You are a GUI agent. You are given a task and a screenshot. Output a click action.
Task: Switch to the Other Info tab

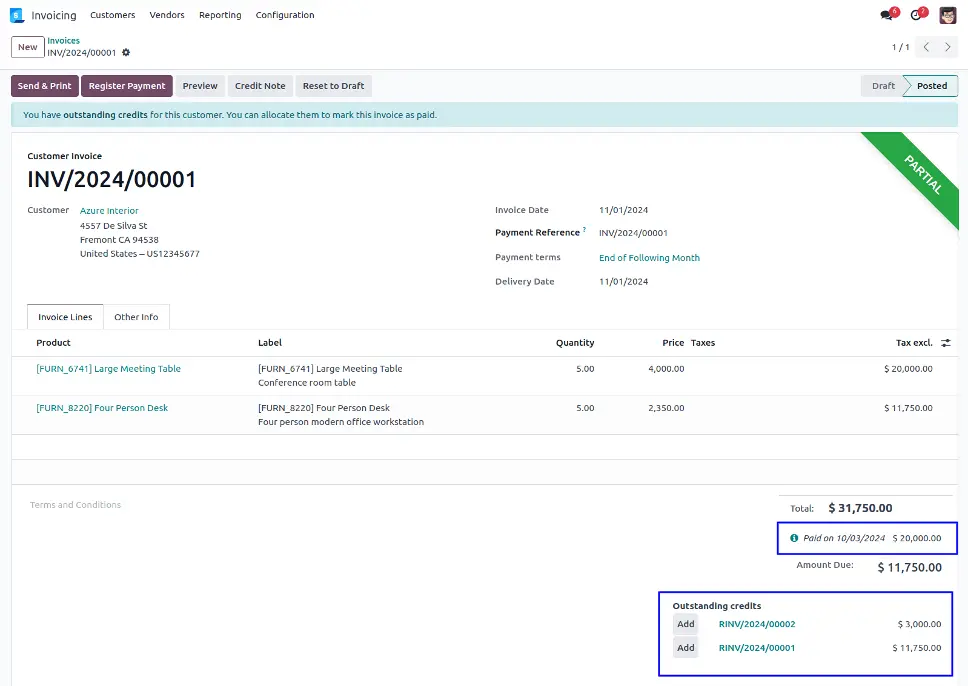[x=136, y=317]
